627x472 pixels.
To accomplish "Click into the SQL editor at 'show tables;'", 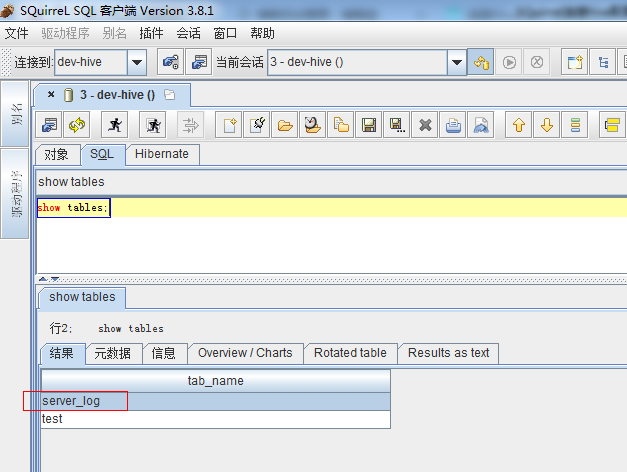I will (x=73, y=208).
